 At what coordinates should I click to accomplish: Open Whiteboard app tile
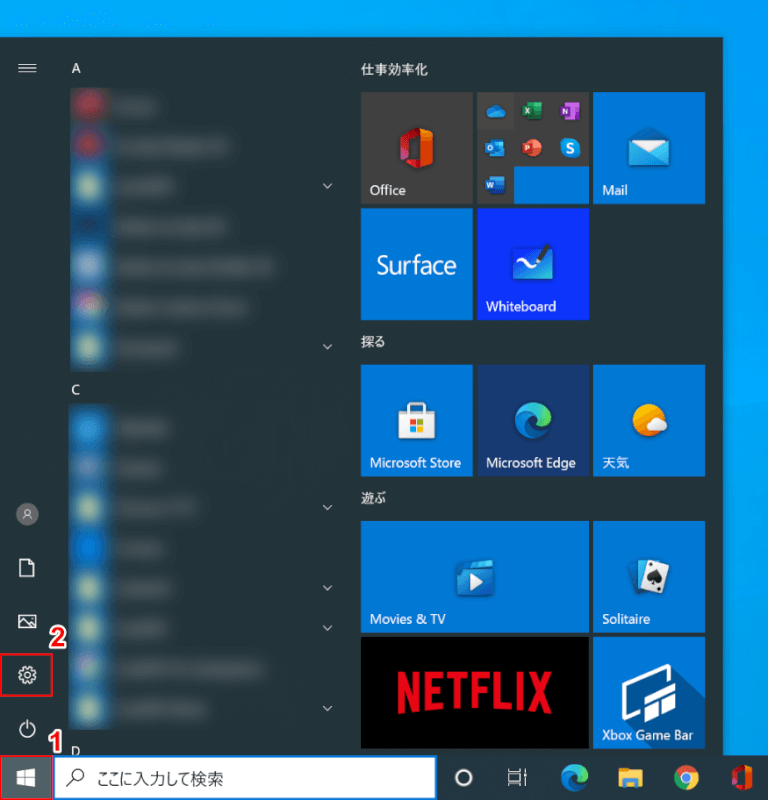(532, 264)
